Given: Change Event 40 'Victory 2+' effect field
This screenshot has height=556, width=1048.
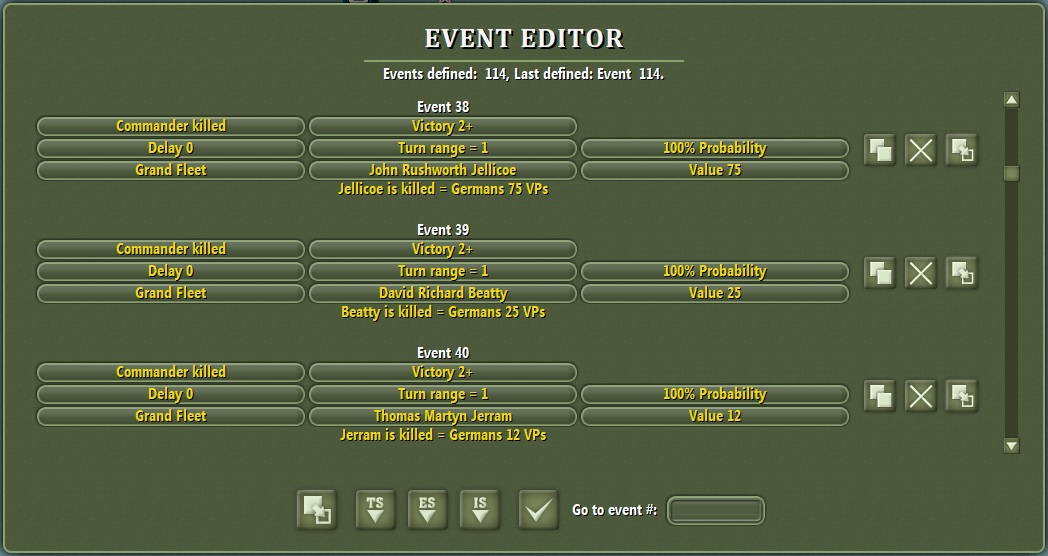Looking at the screenshot, I should tap(442, 372).
